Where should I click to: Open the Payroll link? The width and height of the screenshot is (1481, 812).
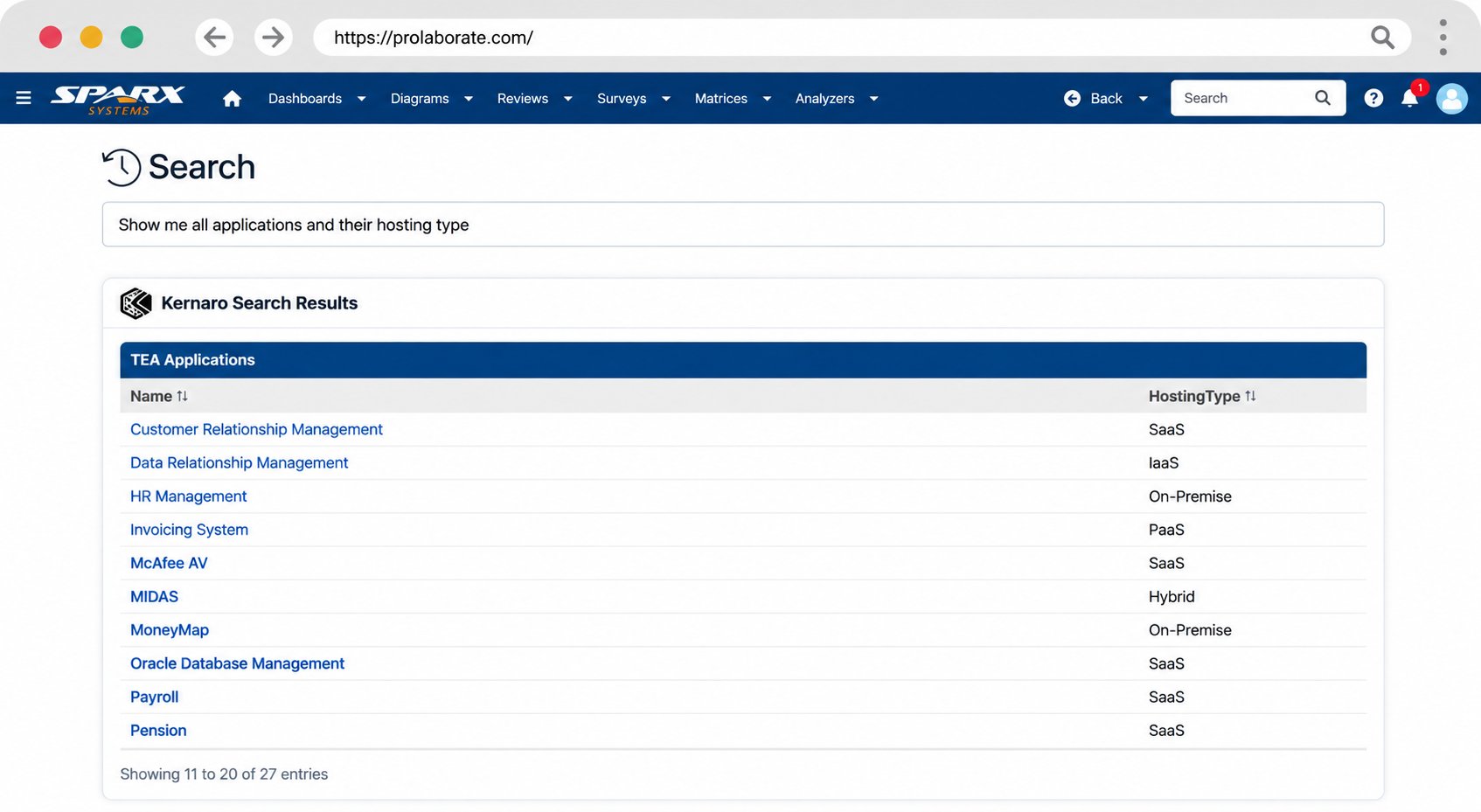154,697
